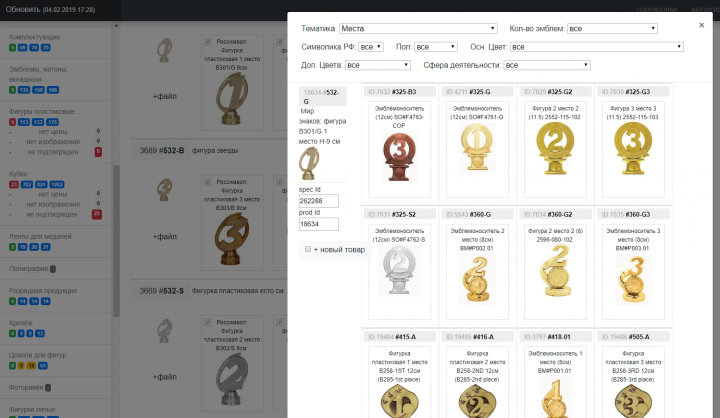The image size is (720, 418).
Task: Click blue 176 badge under Фигуры пластиковые
Action: [x=53, y=122]
